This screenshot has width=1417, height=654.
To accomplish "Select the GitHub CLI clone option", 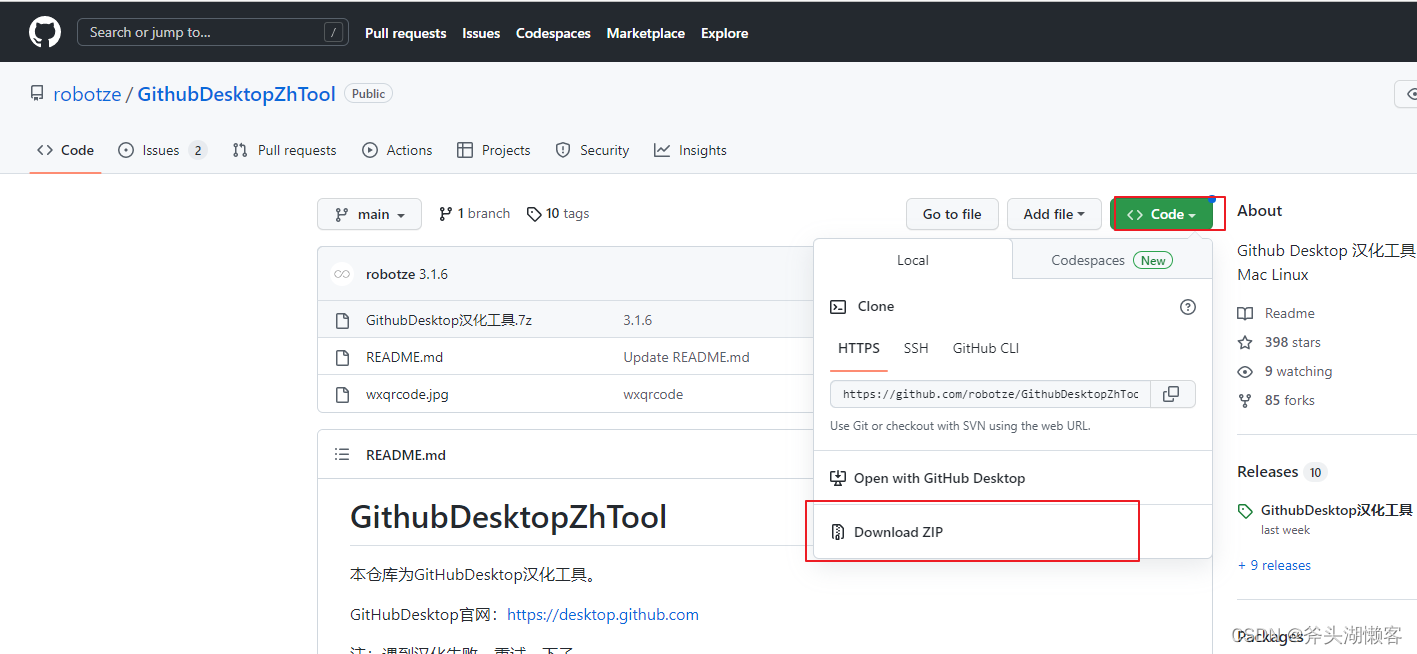I will pyautogui.click(x=985, y=348).
